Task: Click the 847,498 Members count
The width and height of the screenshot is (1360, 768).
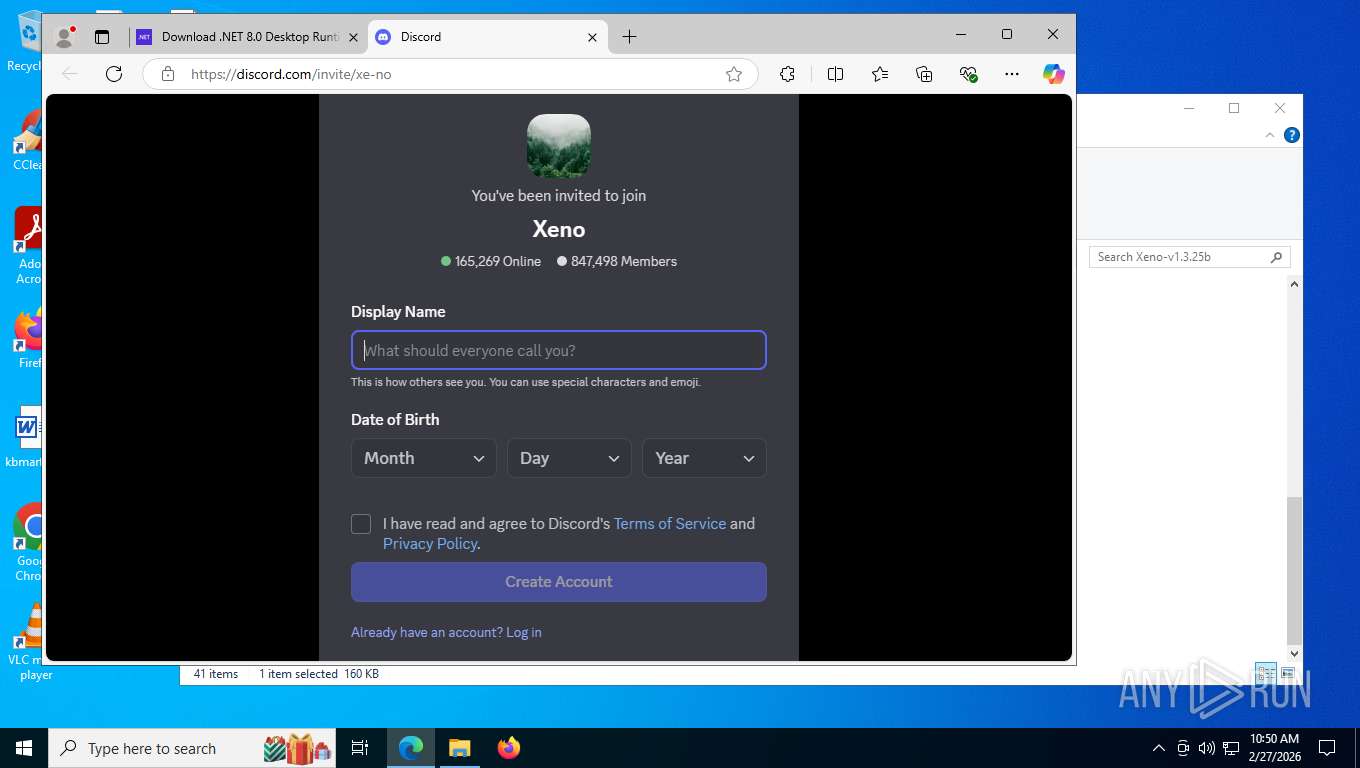Action: [617, 261]
